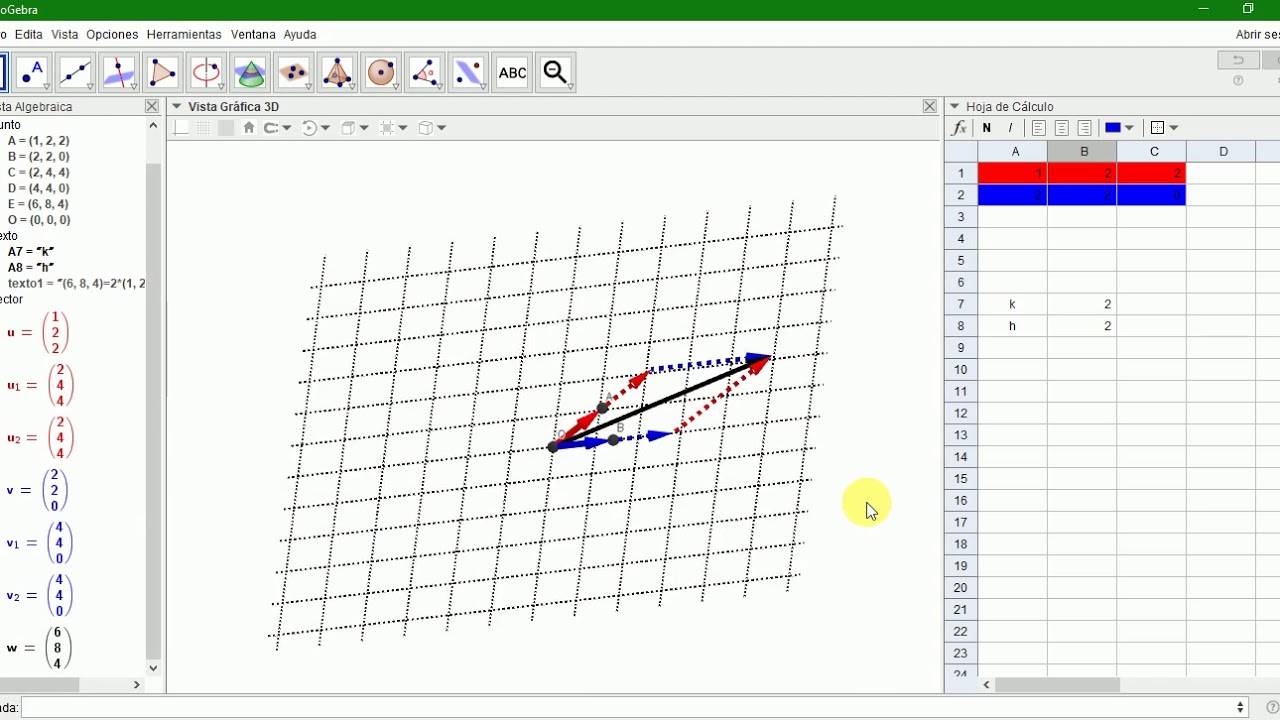This screenshot has width=1280, height=720.
Task: Collapse the Vista Gráfica 3D style bar triangle
Action: [176, 106]
